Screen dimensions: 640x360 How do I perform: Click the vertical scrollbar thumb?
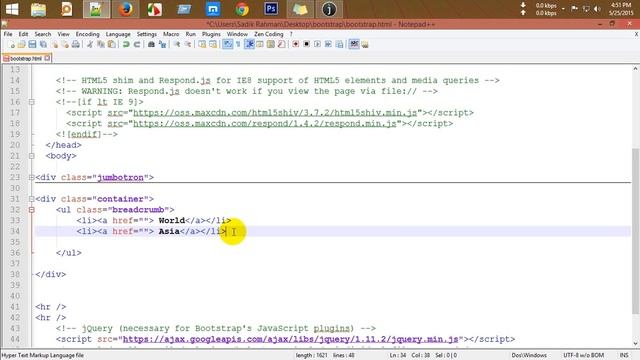[635, 231]
